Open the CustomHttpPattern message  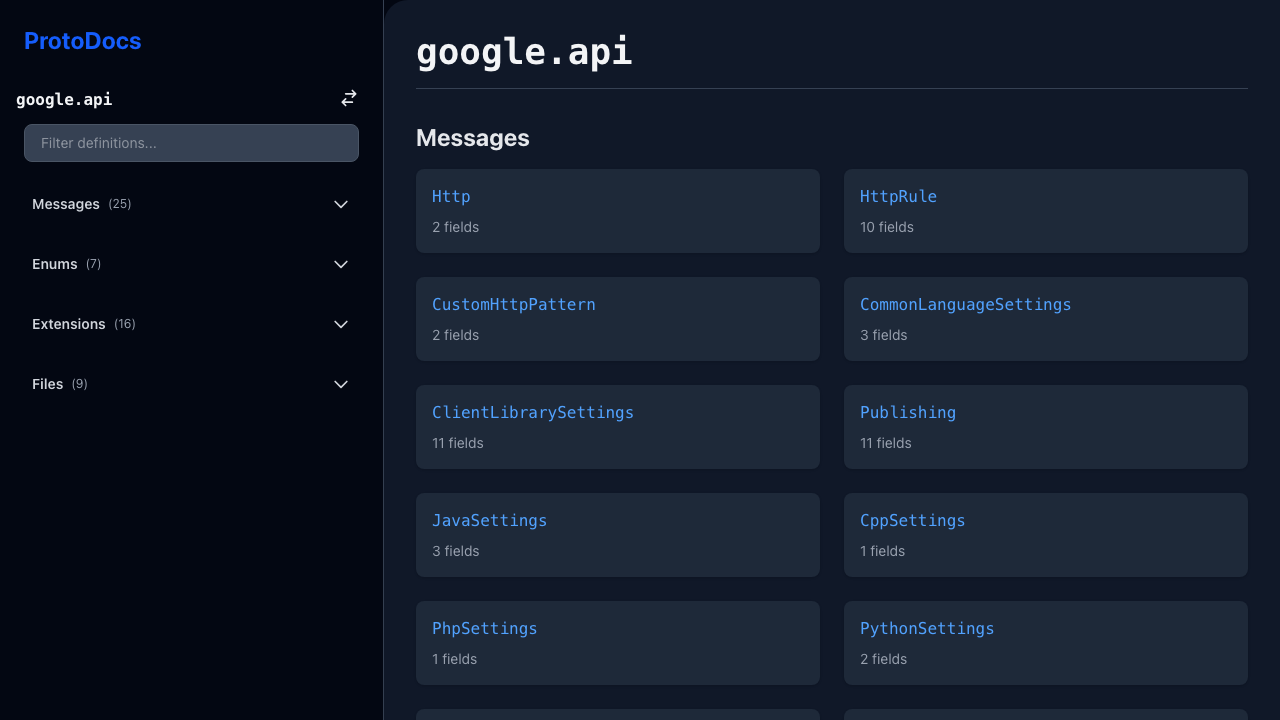(618, 319)
